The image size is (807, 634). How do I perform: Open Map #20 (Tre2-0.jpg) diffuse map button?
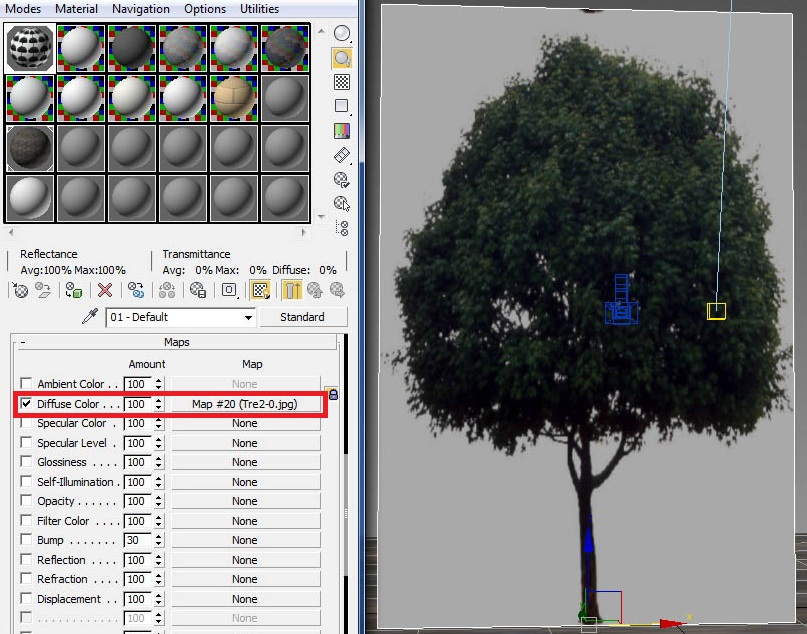coord(246,403)
